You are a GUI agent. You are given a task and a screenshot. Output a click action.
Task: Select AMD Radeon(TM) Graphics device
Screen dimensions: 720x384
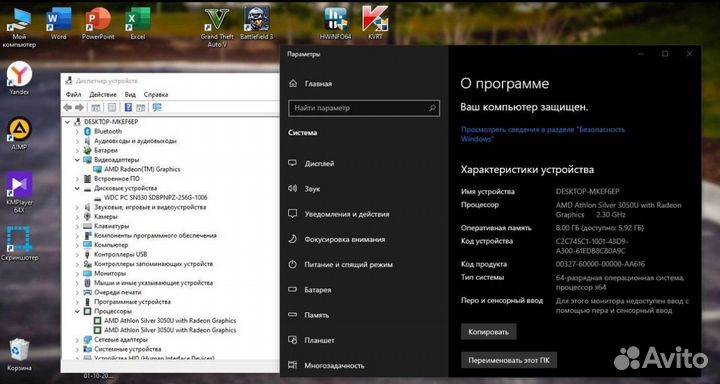tap(137, 169)
